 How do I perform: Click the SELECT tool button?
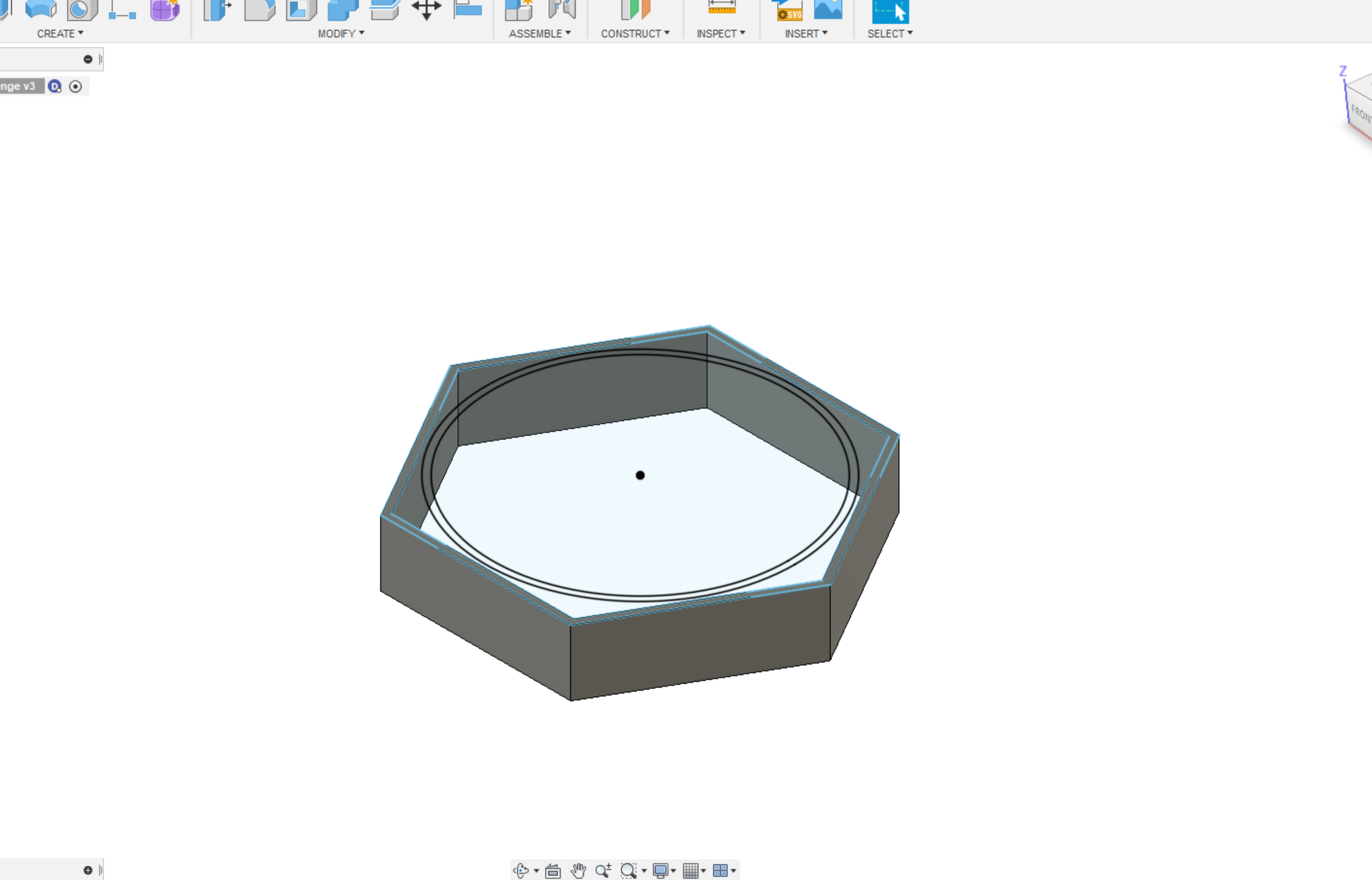coord(890,10)
